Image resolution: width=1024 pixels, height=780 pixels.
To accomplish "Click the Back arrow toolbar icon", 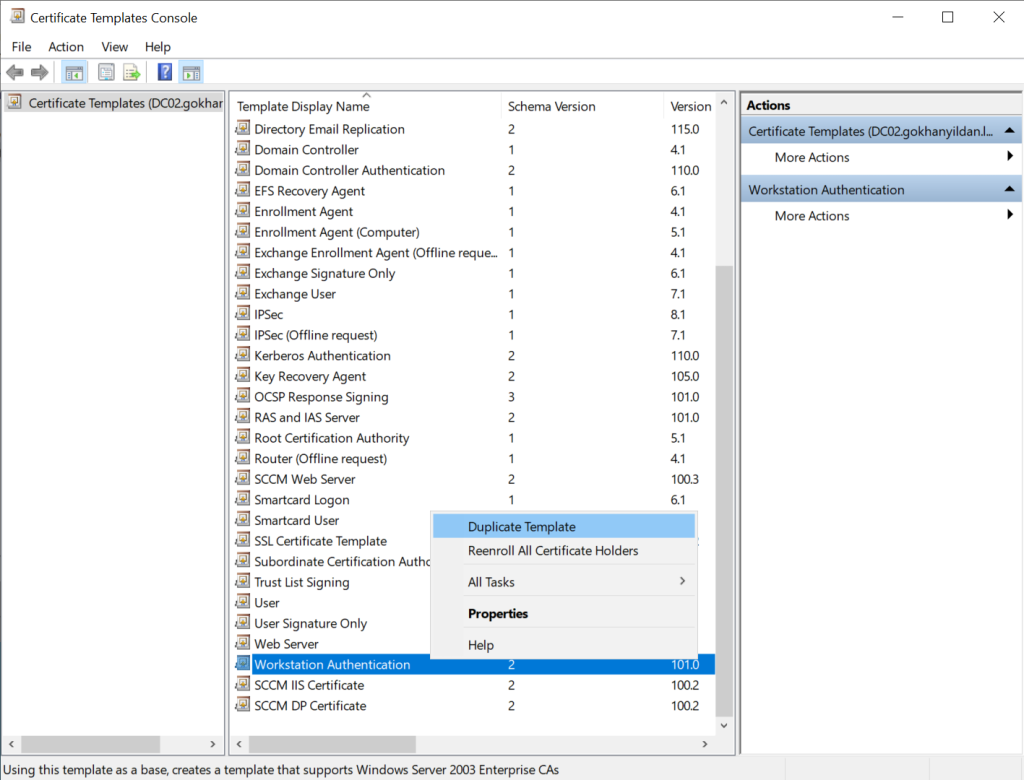I will point(15,73).
